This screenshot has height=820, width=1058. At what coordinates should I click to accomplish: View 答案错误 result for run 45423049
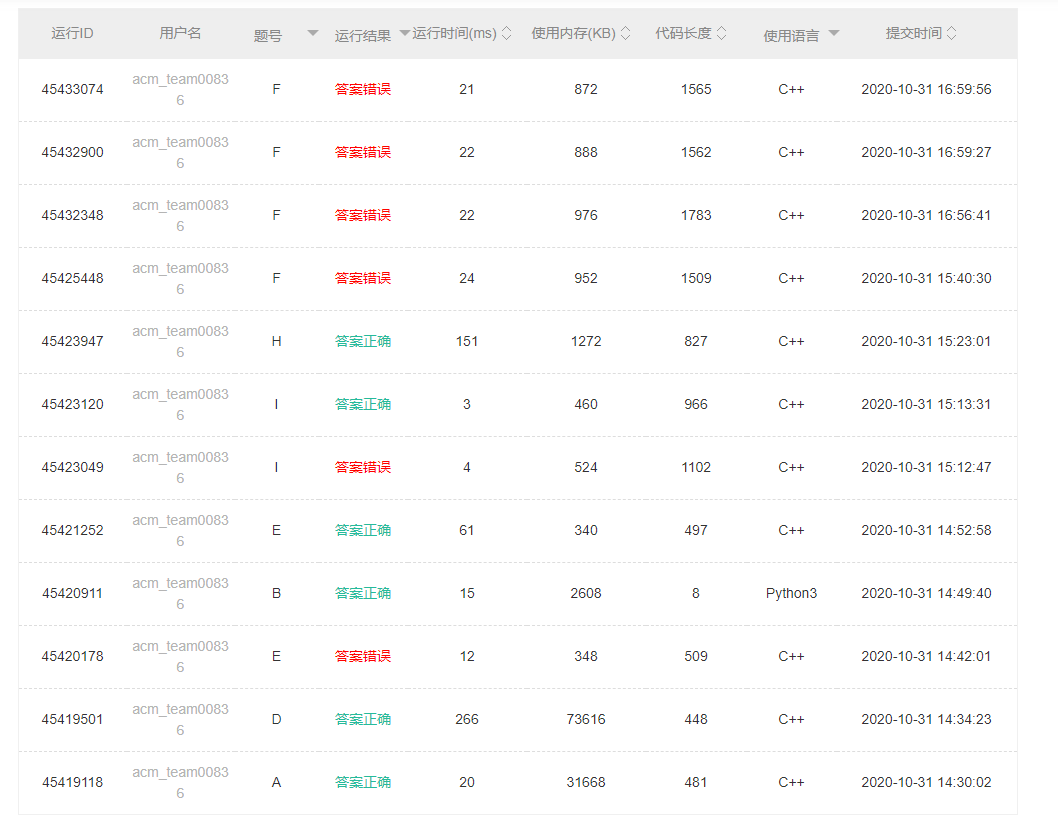(x=363, y=467)
